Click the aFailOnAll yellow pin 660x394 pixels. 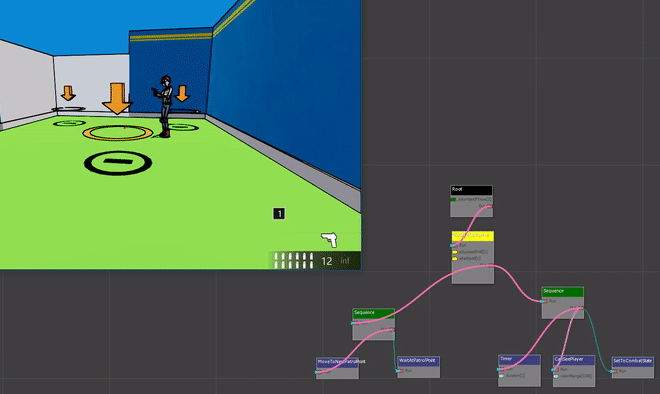point(455,258)
